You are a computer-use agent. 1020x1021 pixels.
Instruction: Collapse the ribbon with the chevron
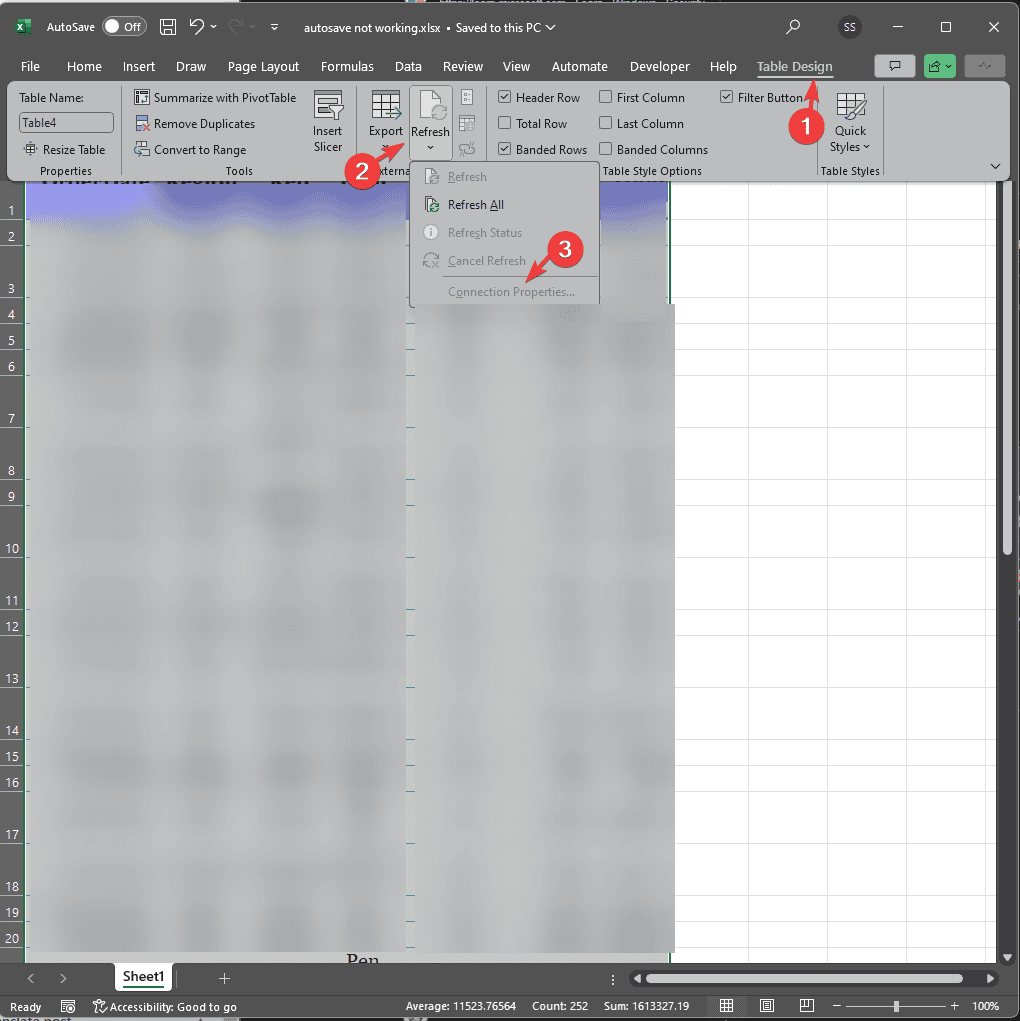[995, 167]
